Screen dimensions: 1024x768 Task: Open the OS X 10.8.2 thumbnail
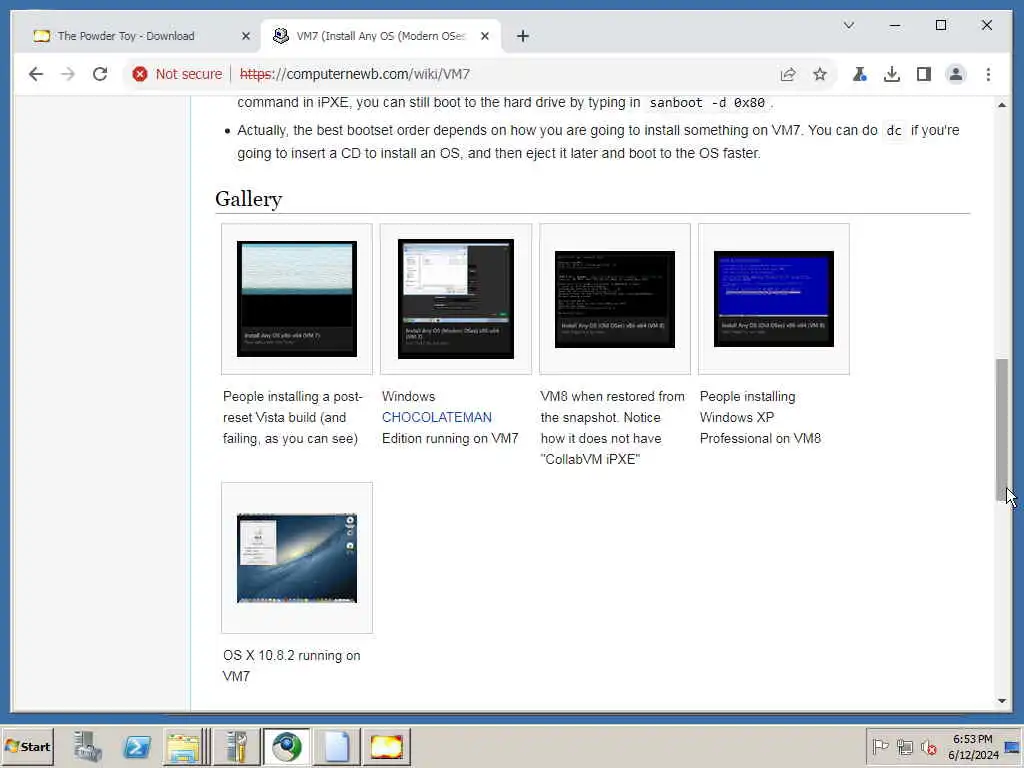[296, 558]
